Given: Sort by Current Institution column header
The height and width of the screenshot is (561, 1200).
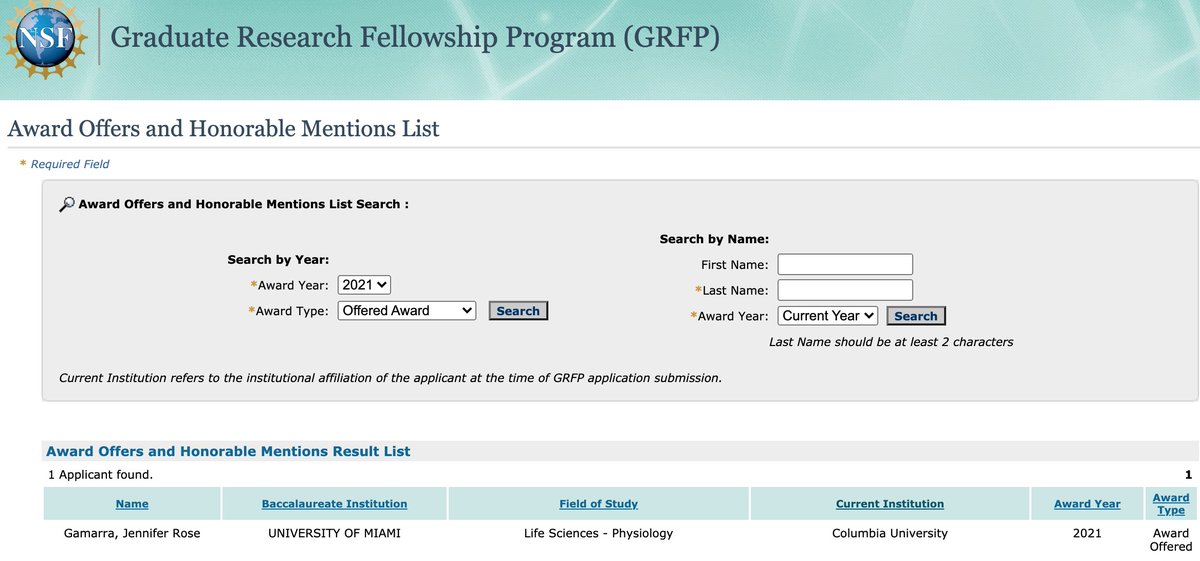Looking at the screenshot, I should (x=889, y=504).
